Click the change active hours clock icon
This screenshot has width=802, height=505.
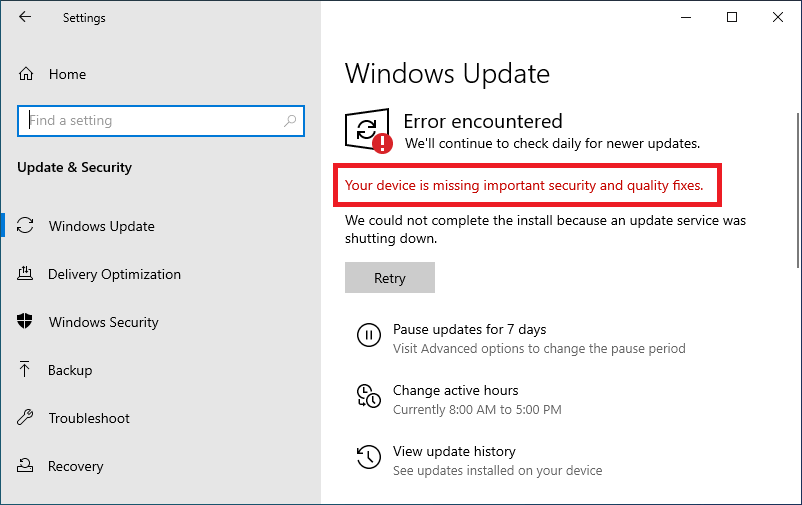tap(368, 398)
